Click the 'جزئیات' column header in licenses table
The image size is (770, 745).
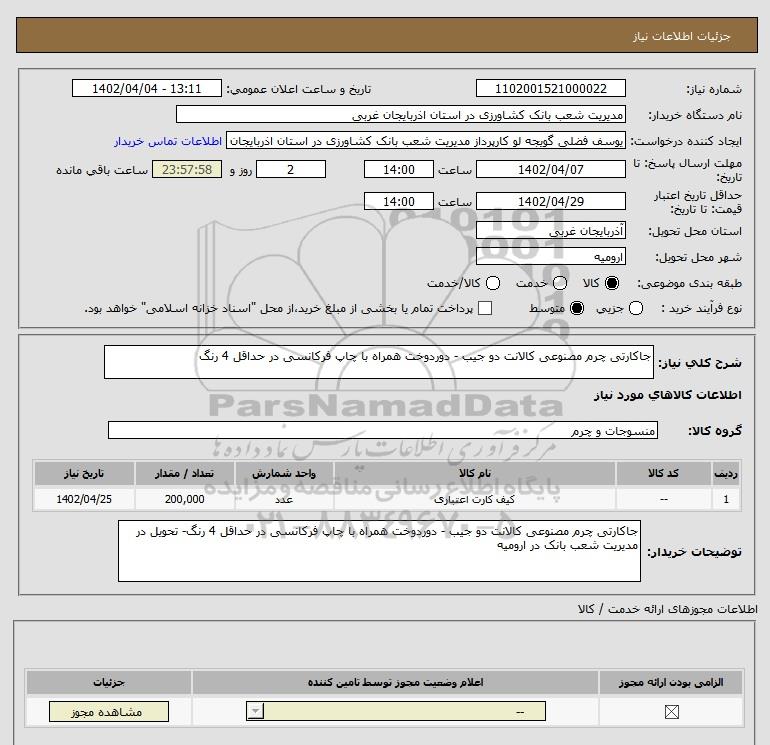(109, 682)
